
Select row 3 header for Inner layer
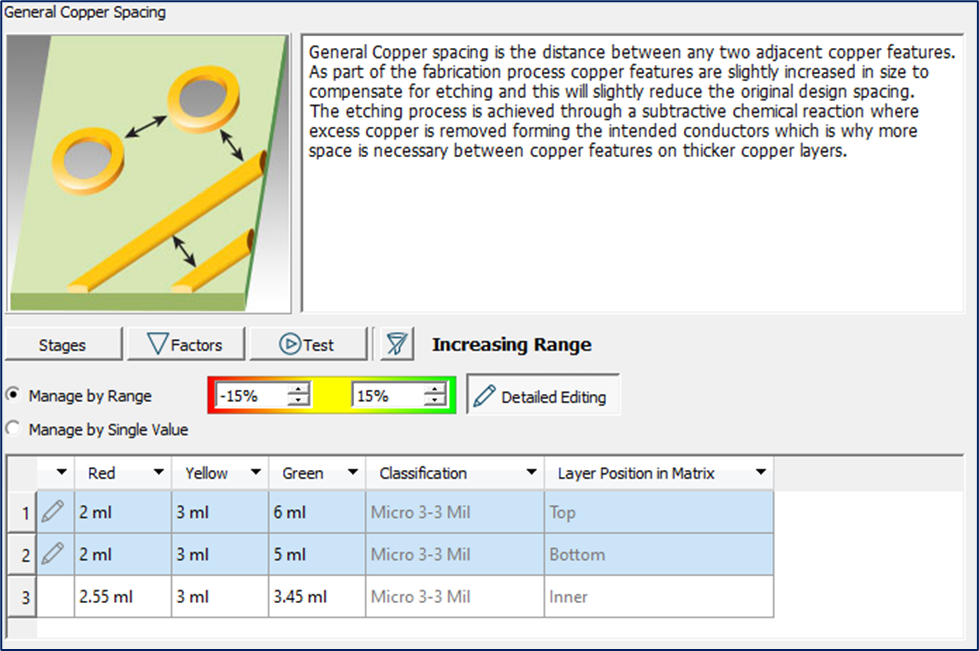click(21, 597)
